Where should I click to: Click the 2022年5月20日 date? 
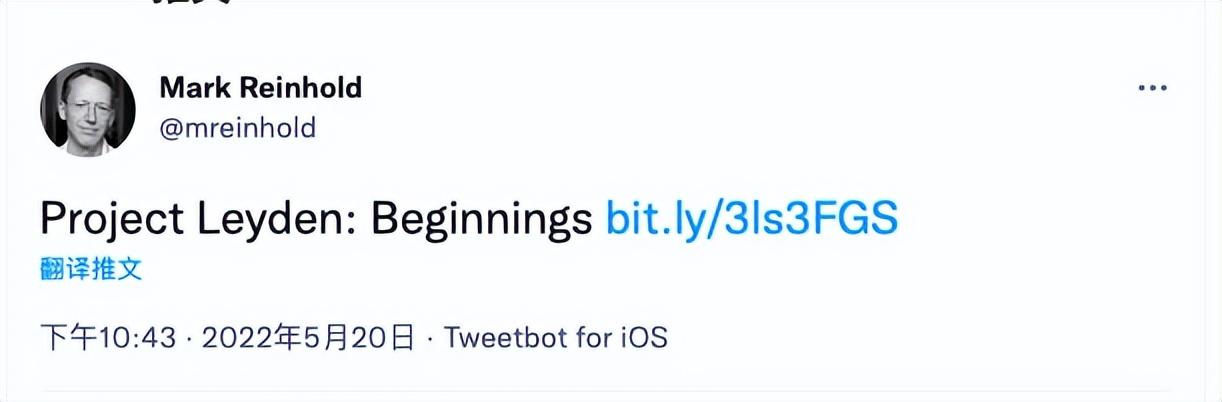(x=308, y=337)
